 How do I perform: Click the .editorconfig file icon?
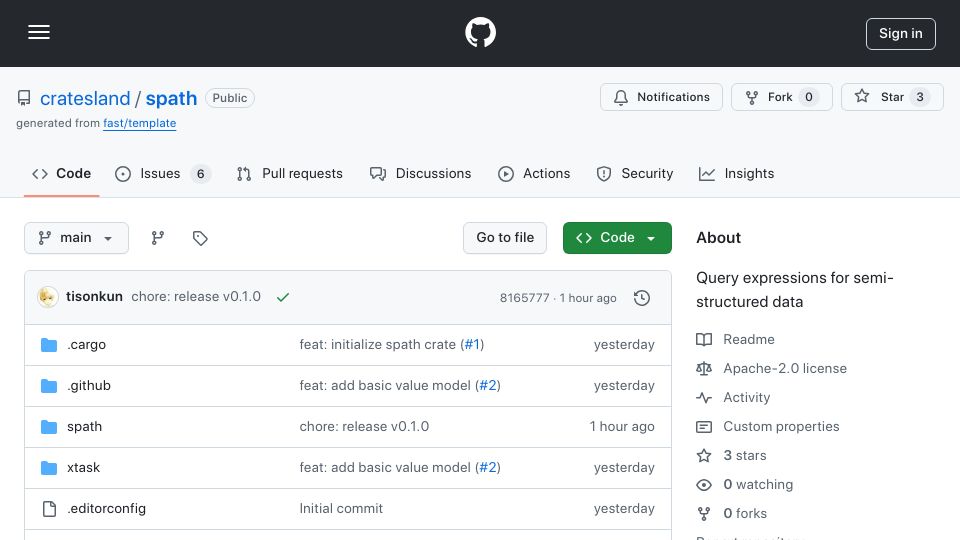tap(49, 509)
